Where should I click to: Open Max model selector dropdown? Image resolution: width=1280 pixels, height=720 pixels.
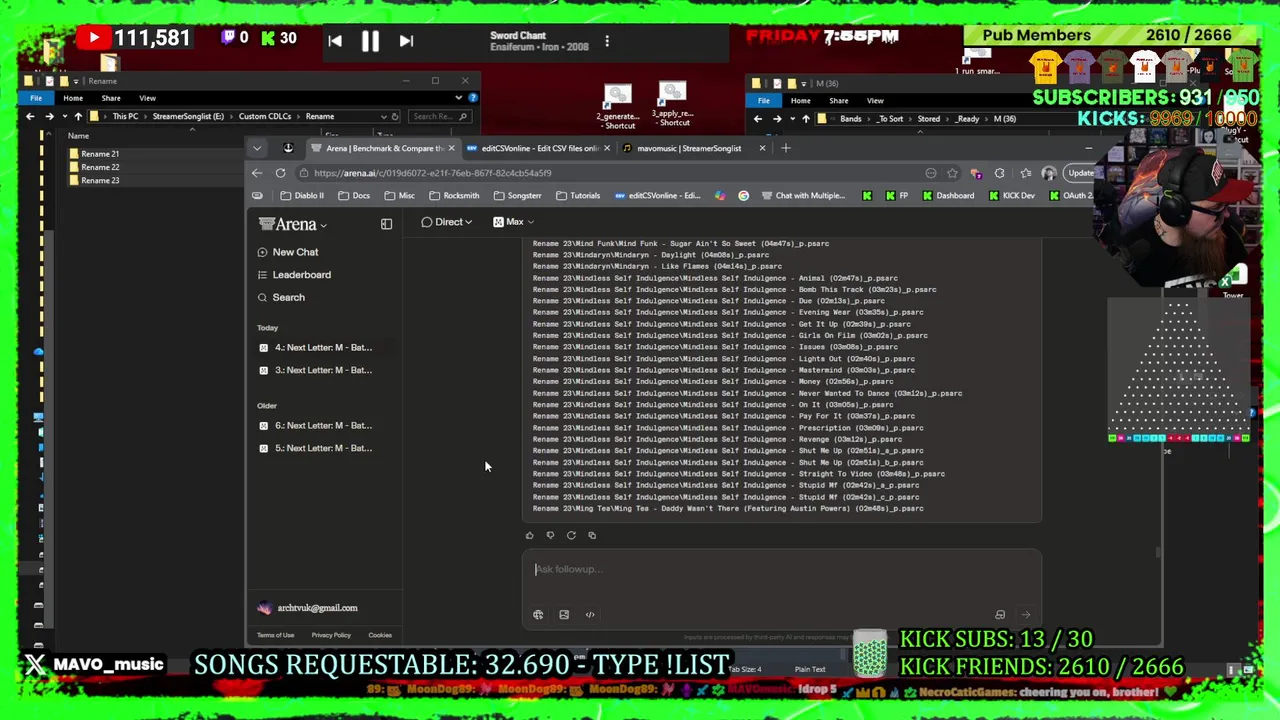[x=513, y=222]
